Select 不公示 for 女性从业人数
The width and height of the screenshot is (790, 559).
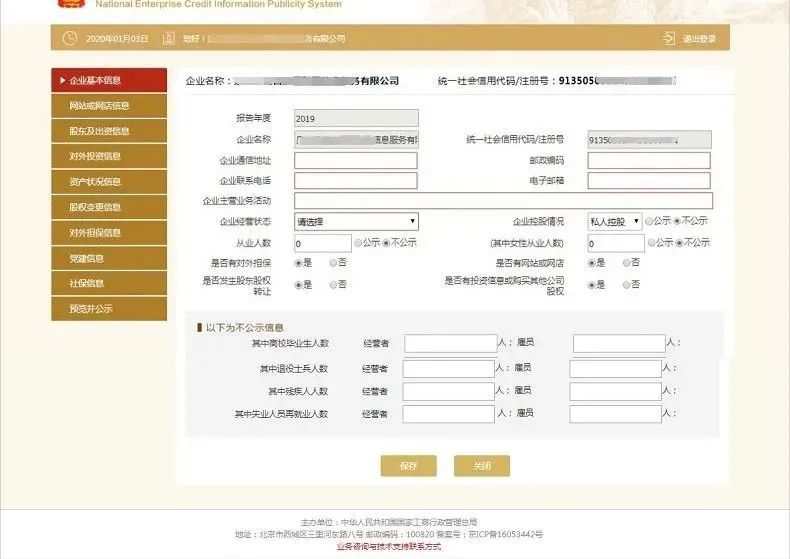(x=680, y=243)
